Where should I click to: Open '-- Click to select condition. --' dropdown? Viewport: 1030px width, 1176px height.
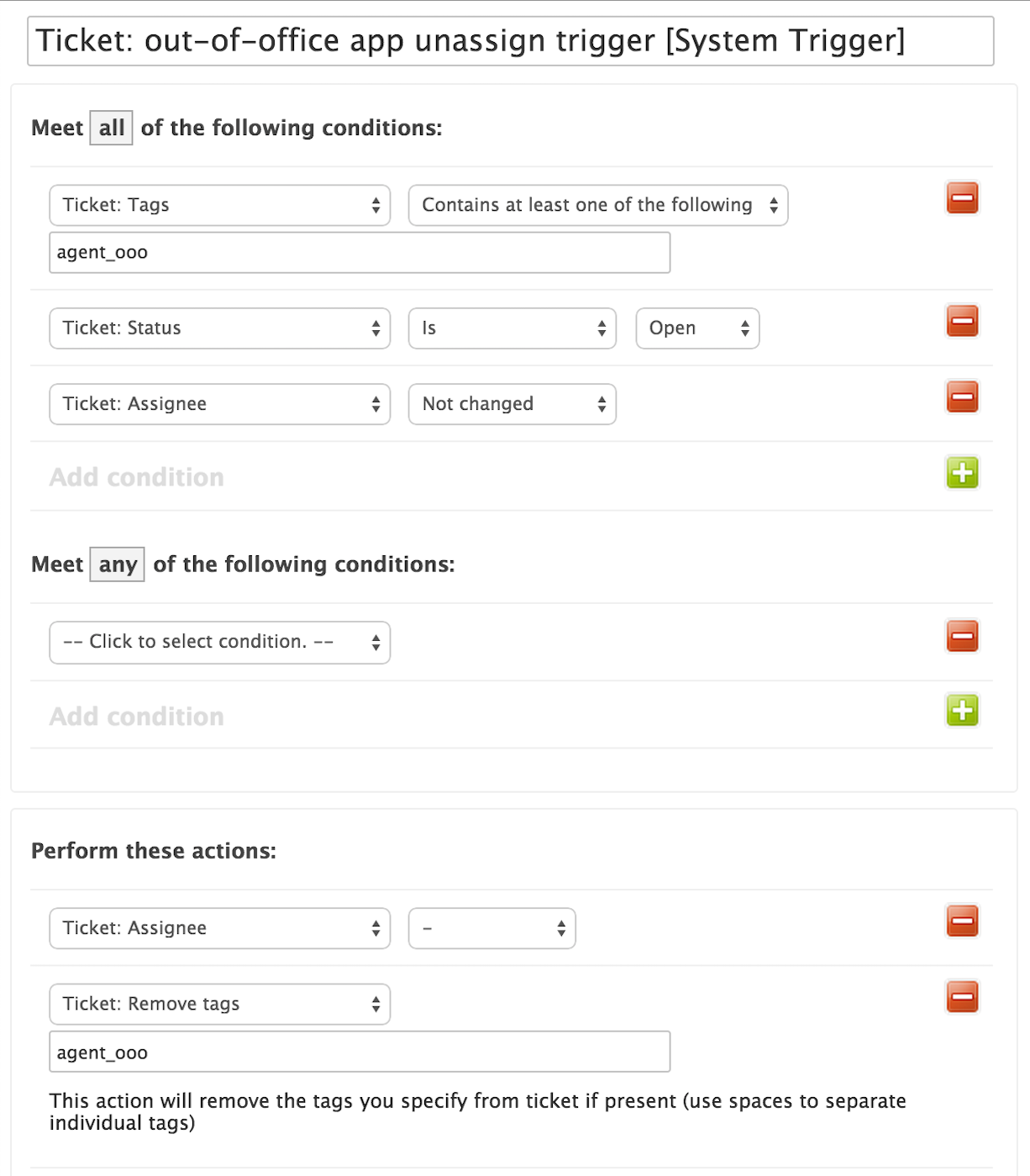click(x=219, y=643)
